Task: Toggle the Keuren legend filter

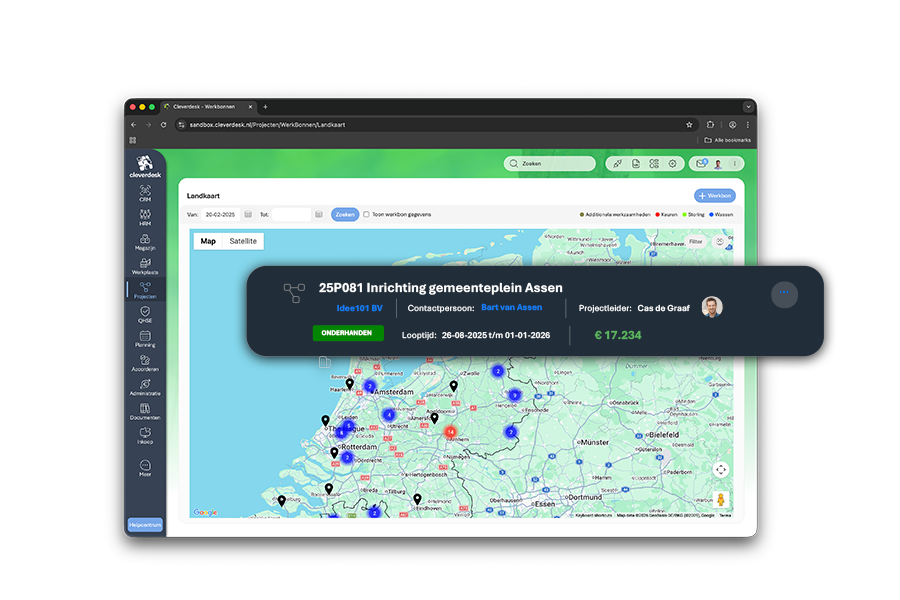Action: coord(658,214)
